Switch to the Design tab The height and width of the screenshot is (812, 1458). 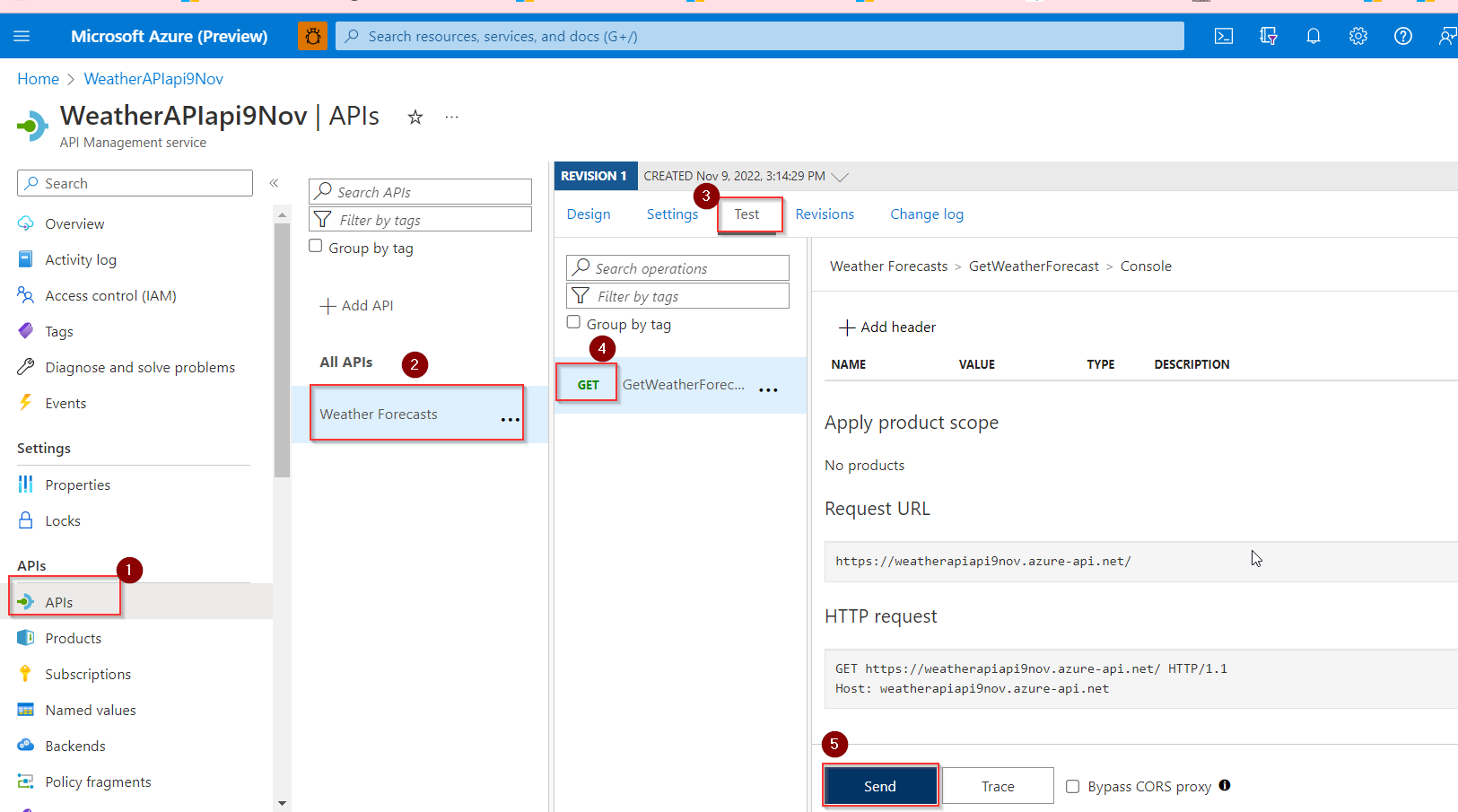pyautogui.click(x=589, y=214)
